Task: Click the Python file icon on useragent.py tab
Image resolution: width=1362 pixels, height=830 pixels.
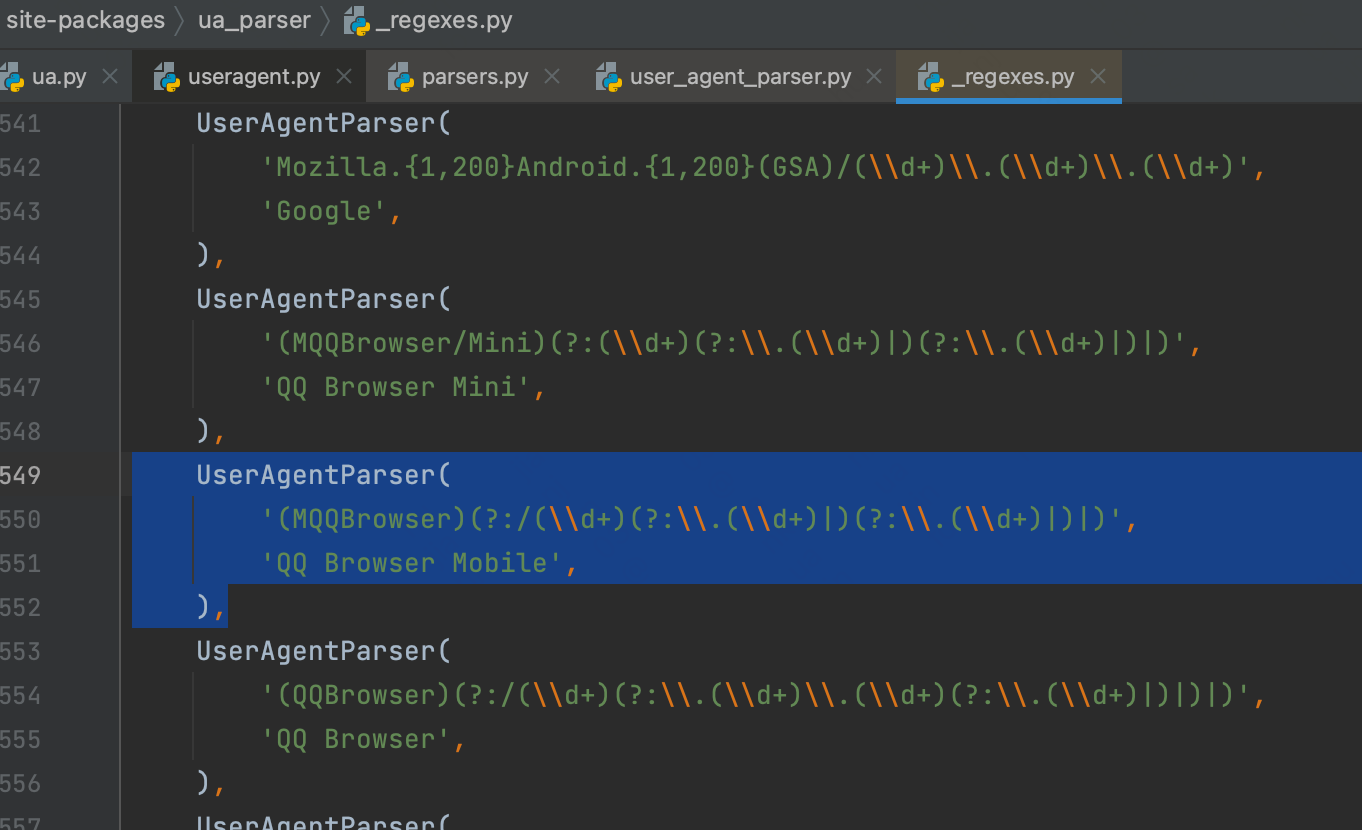Action: click(167, 77)
